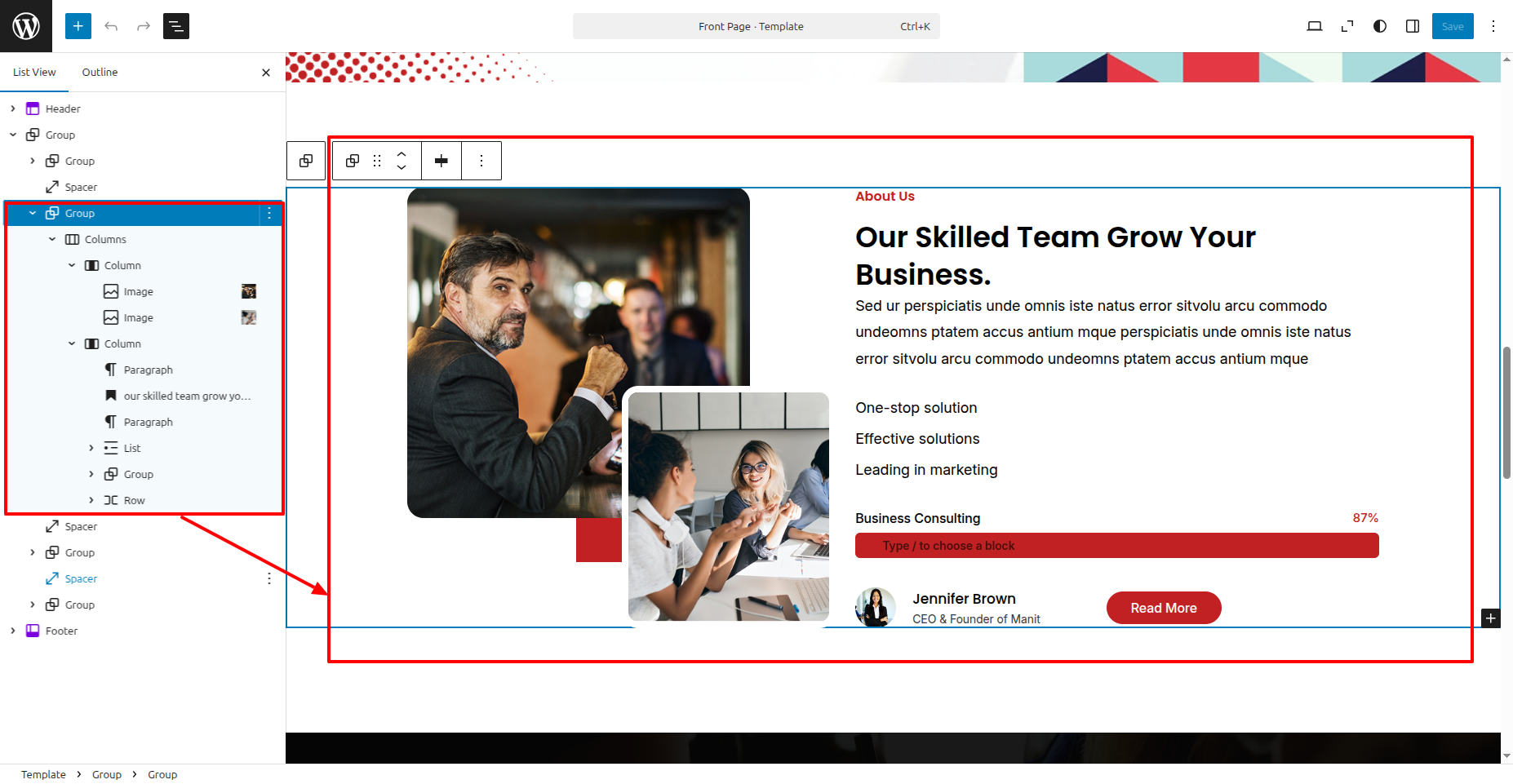Open the block toolbar Options menu

(481, 161)
